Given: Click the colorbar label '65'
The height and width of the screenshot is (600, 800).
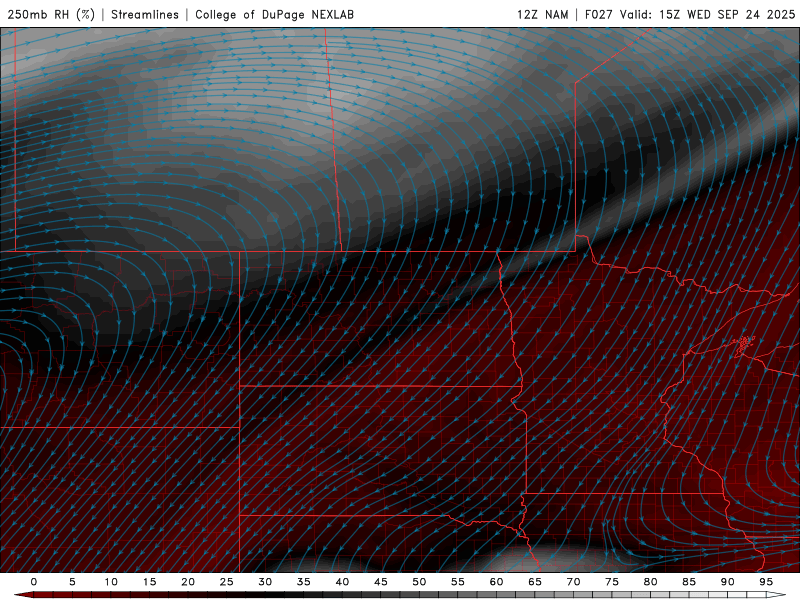Looking at the screenshot, I should [535, 582].
